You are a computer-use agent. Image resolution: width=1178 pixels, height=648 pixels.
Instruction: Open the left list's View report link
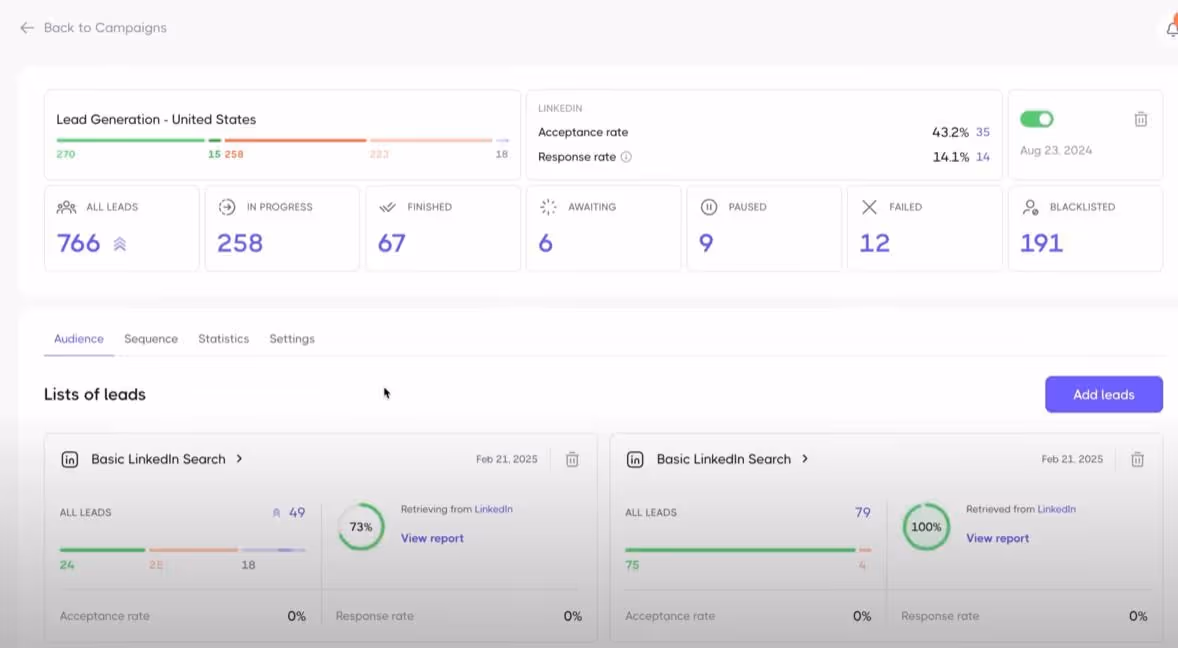point(432,538)
